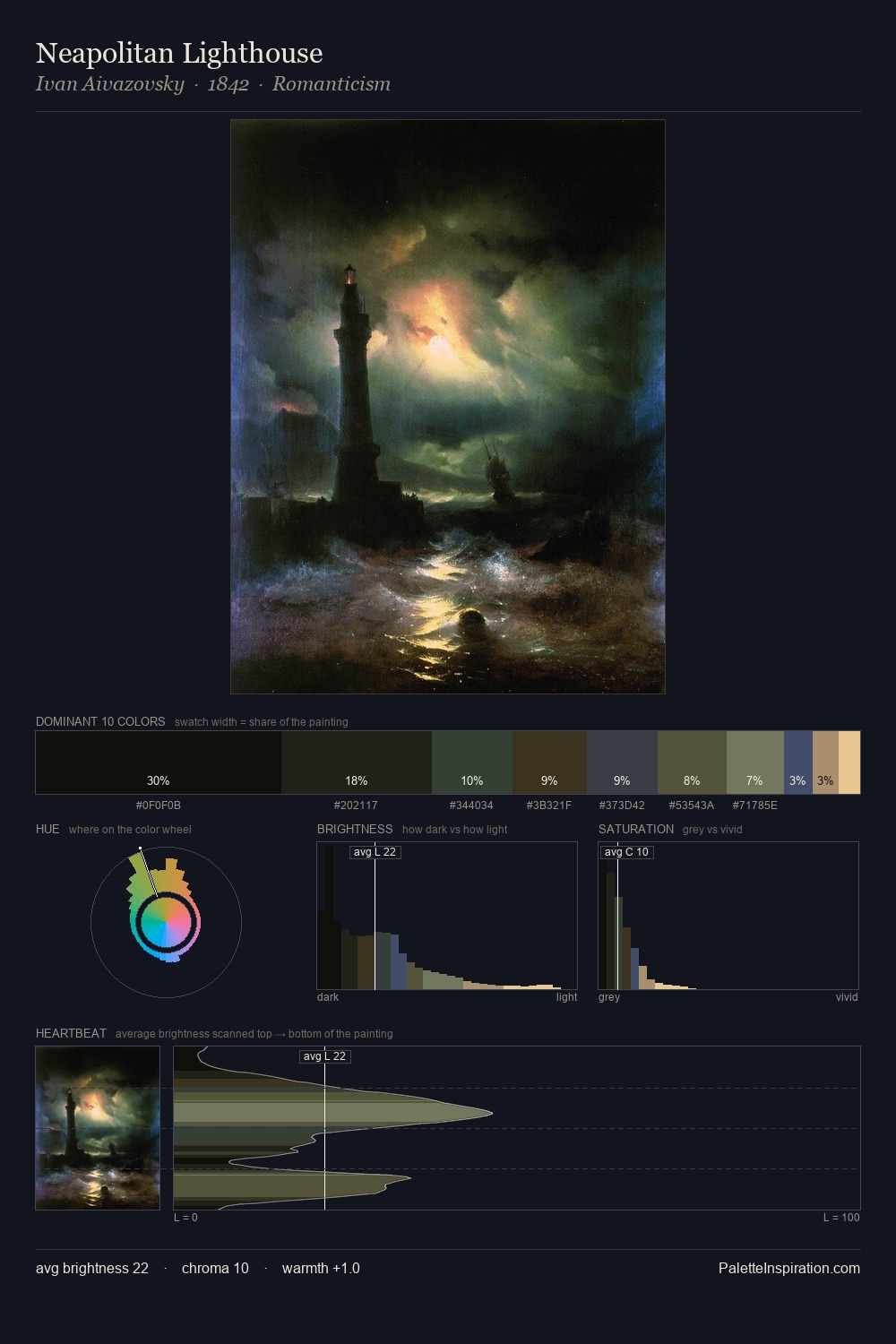Viewport: 896px width, 1344px height.
Task: Select the 3% blue swatch
Action: click(798, 762)
